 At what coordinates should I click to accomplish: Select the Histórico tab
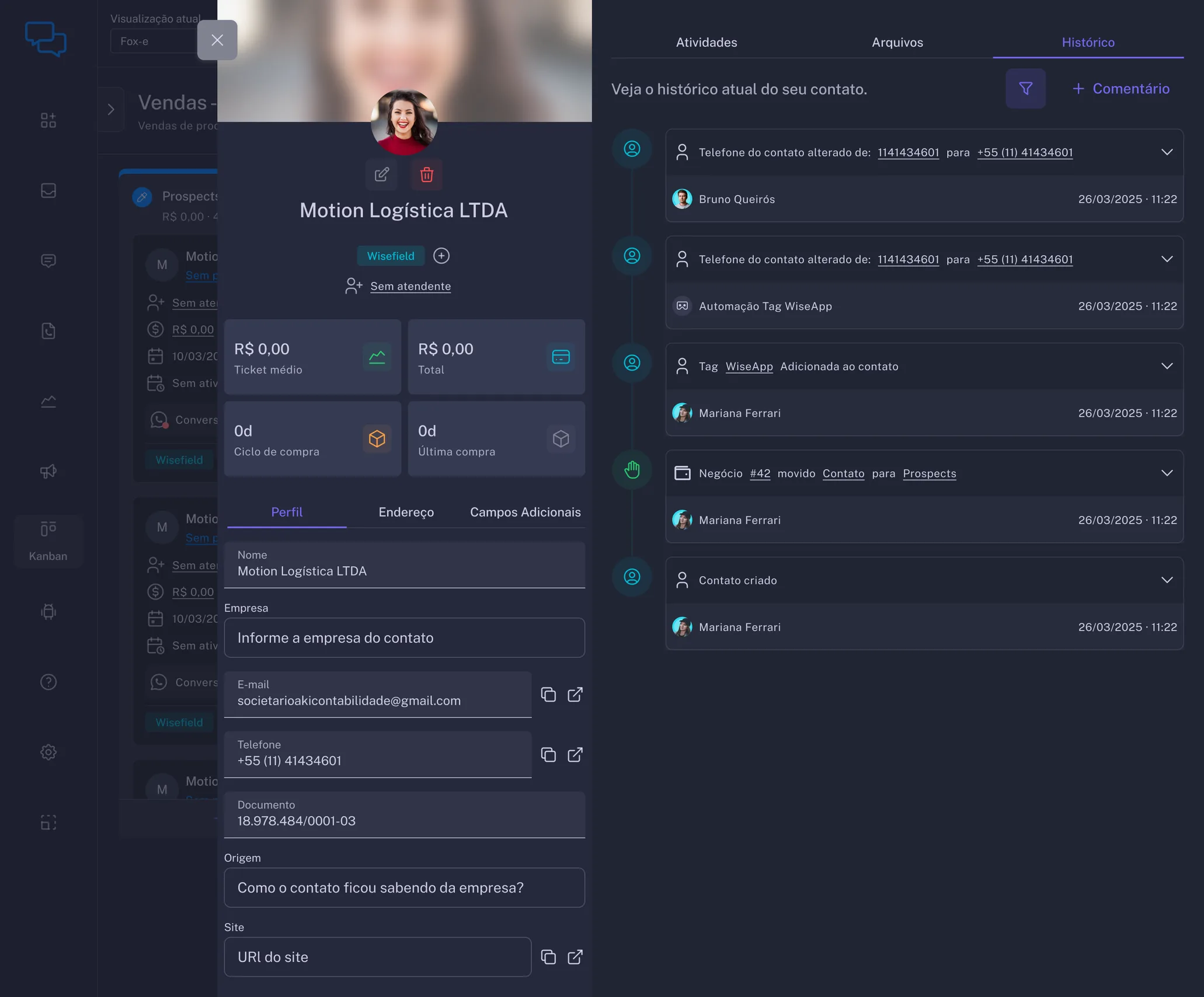(1088, 42)
